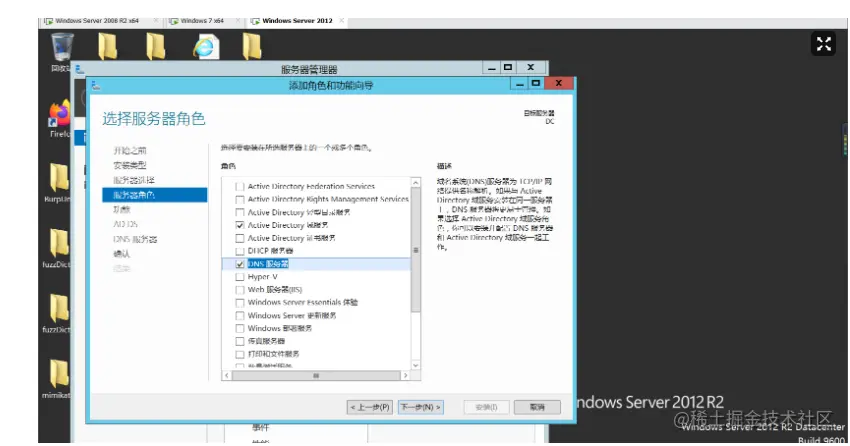The height and width of the screenshot is (446, 850).
Task: Close the Windows Server 2008 R2 x64 tab
Action: pos(156,21)
